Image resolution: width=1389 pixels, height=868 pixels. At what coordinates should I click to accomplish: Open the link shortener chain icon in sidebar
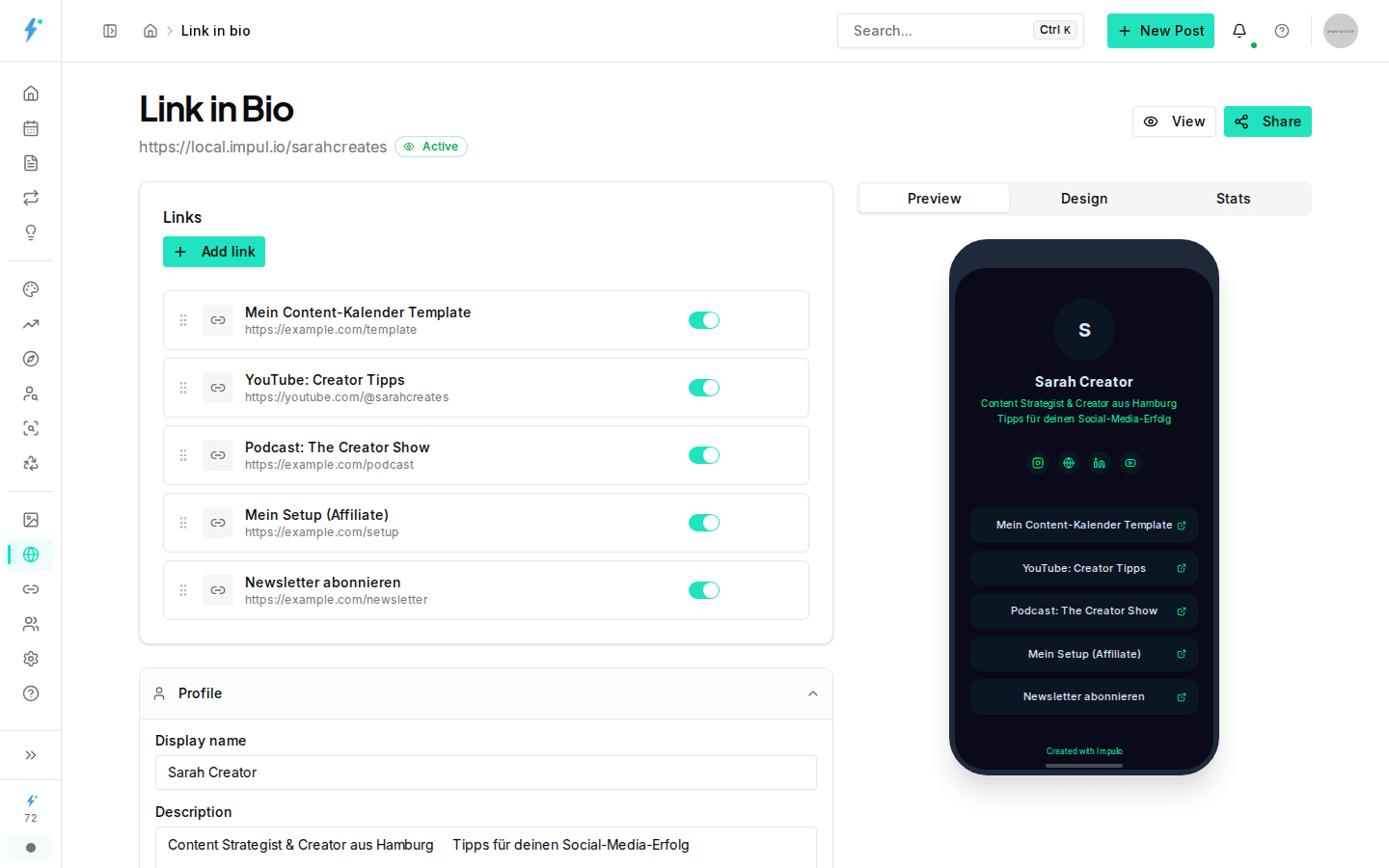click(x=30, y=589)
